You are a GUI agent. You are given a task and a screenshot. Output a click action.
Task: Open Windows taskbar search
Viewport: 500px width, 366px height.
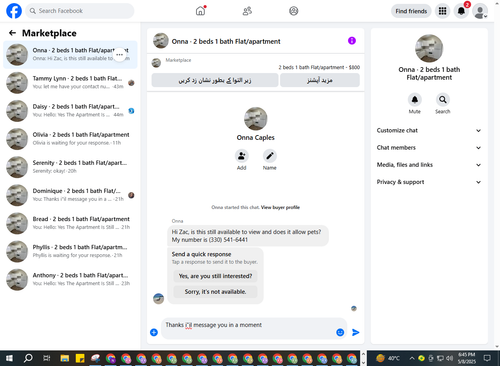click(x=28, y=358)
